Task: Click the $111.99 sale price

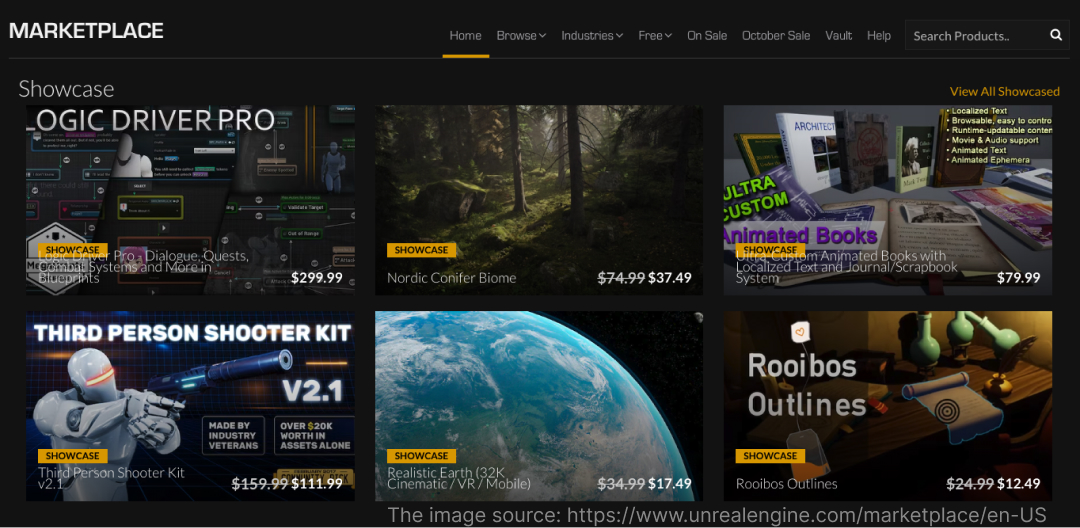Action: 317,484
